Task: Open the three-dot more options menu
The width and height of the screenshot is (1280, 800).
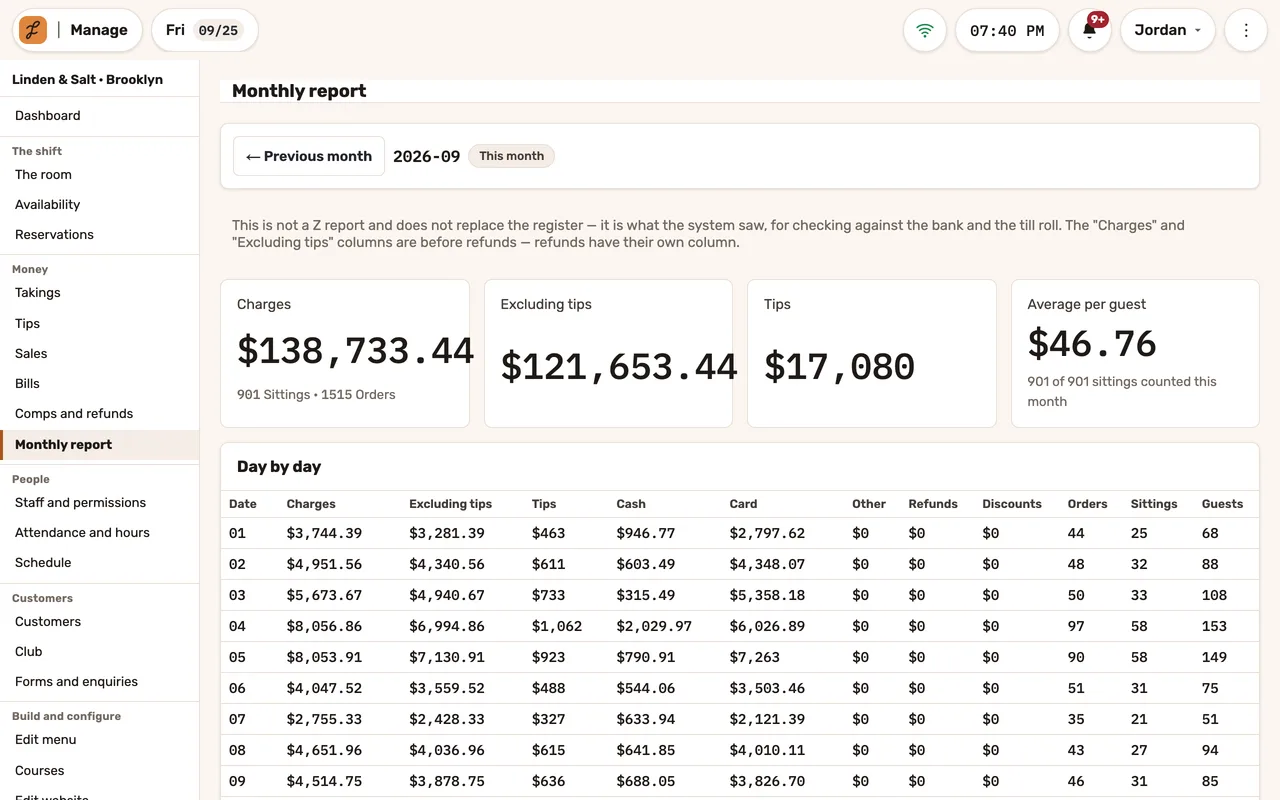Action: pos(1246,30)
